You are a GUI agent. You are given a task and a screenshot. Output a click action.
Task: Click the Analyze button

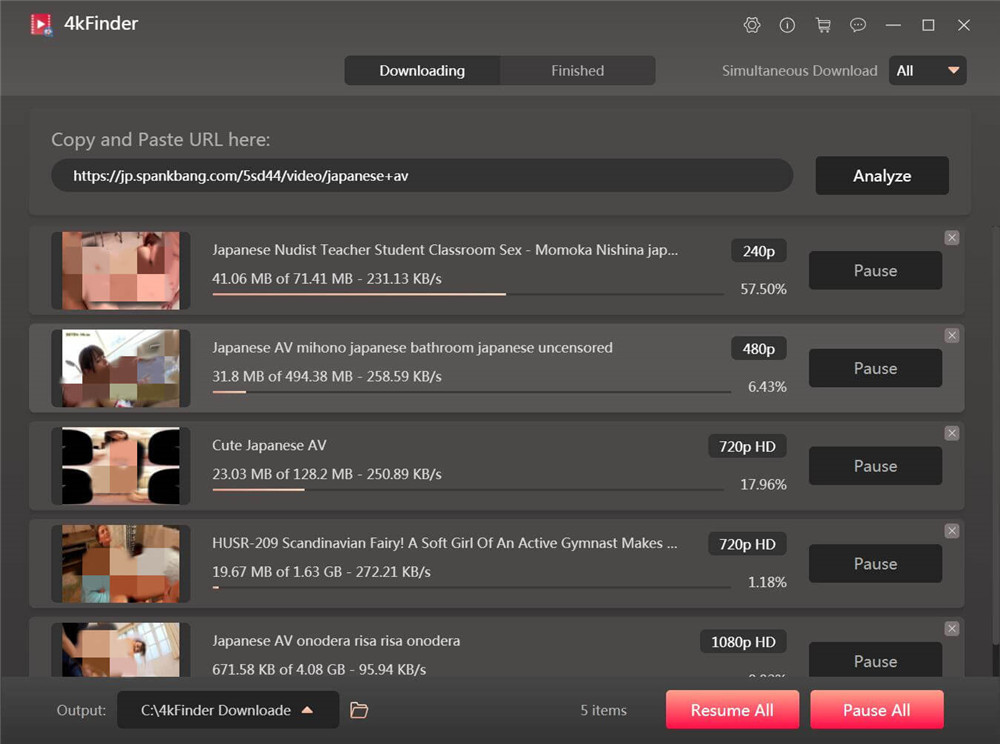click(881, 176)
